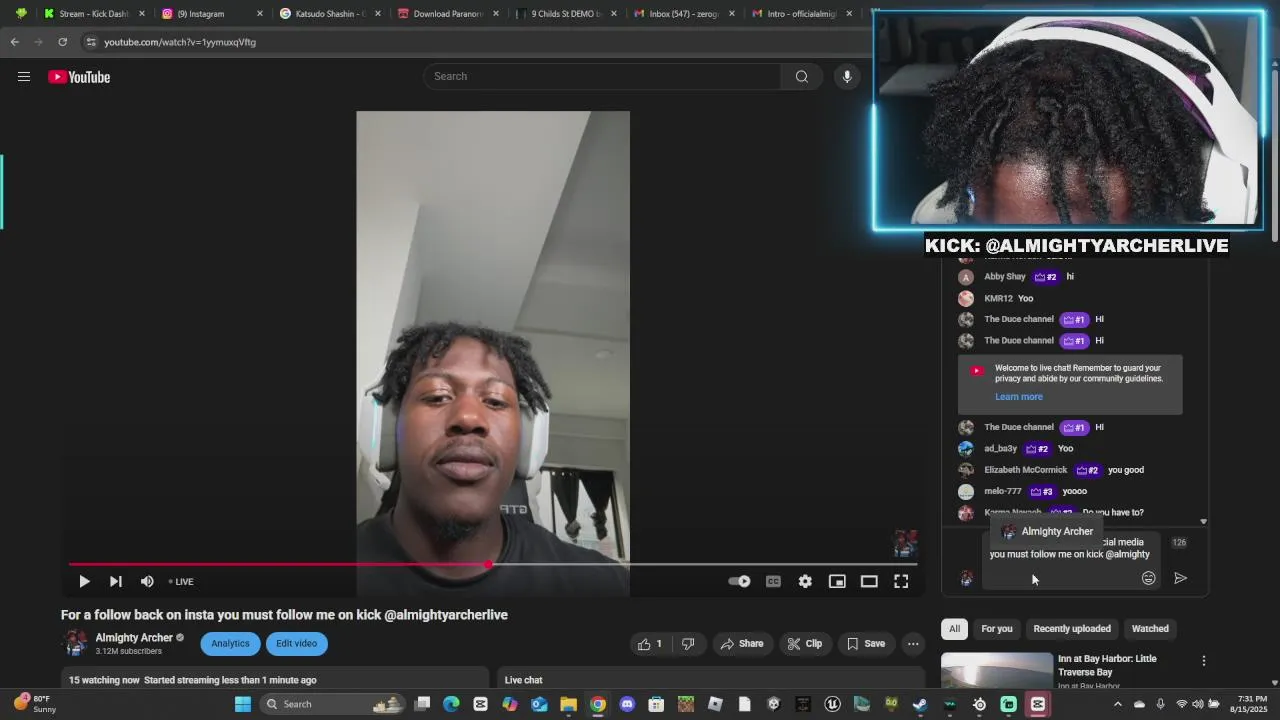Open Discord from the taskbar
This screenshot has width=1280, height=720.
pyautogui.click(x=627, y=704)
